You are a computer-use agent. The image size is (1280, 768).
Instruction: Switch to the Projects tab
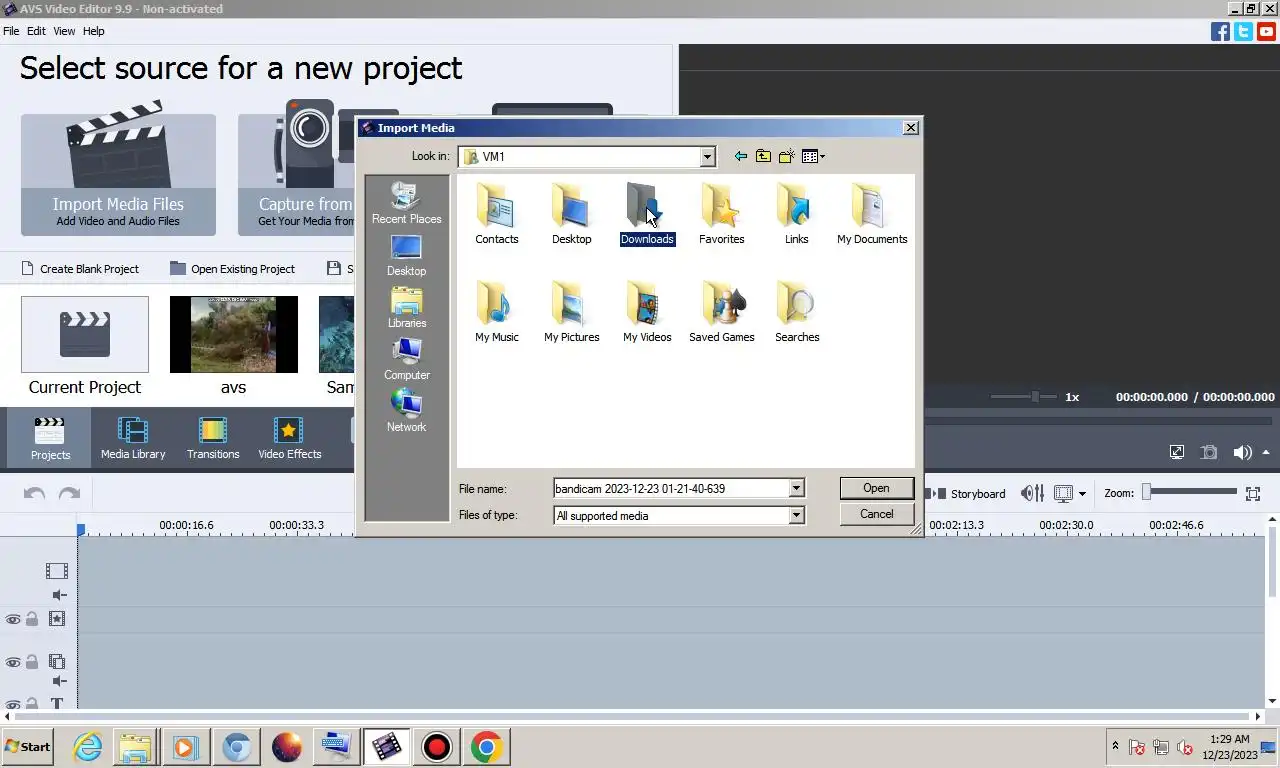pyautogui.click(x=50, y=438)
